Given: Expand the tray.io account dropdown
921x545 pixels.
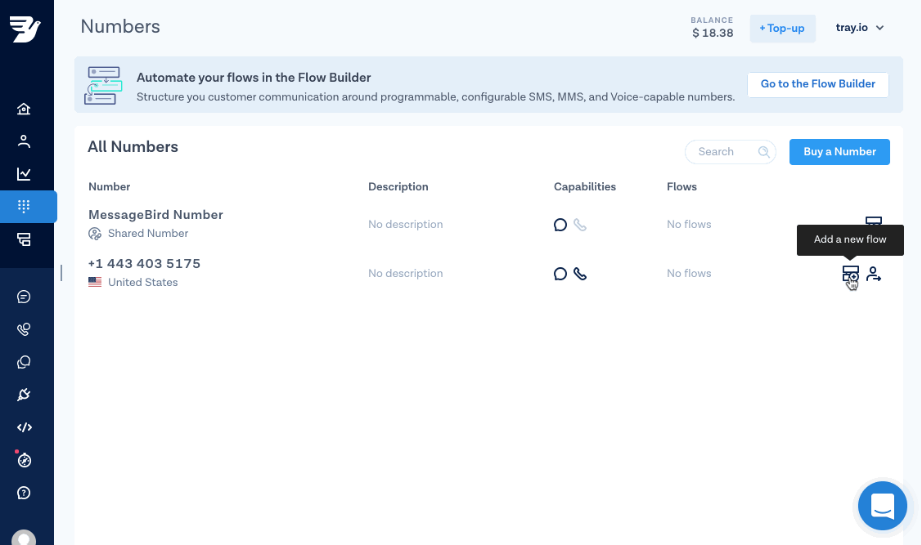Looking at the screenshot, I should [860, 28].
